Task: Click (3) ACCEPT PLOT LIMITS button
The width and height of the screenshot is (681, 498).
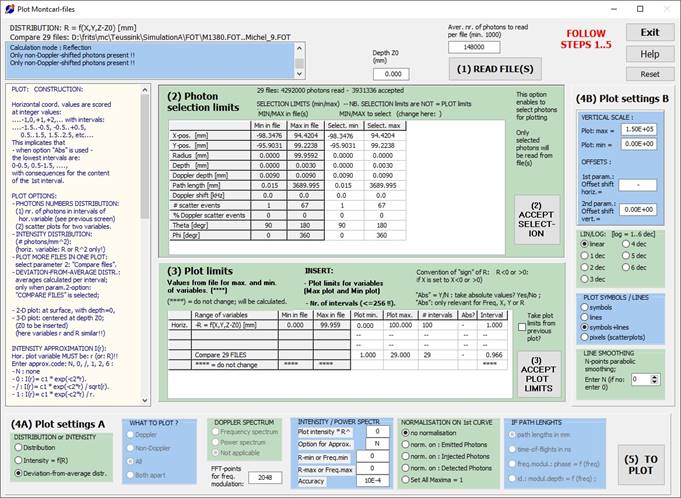Action: pyautogui.click(x=539, y=374)
